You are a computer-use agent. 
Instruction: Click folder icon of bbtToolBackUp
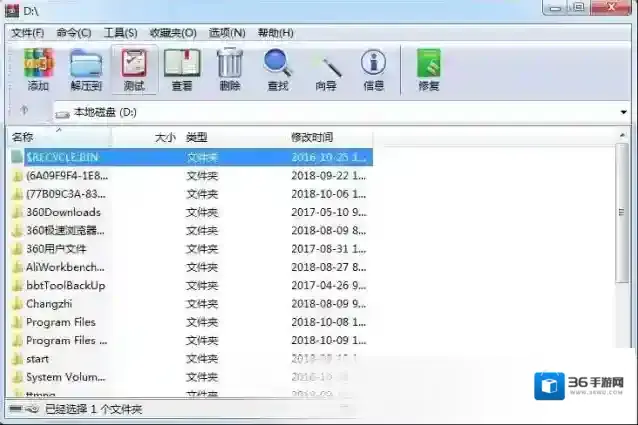click(17, 286)
